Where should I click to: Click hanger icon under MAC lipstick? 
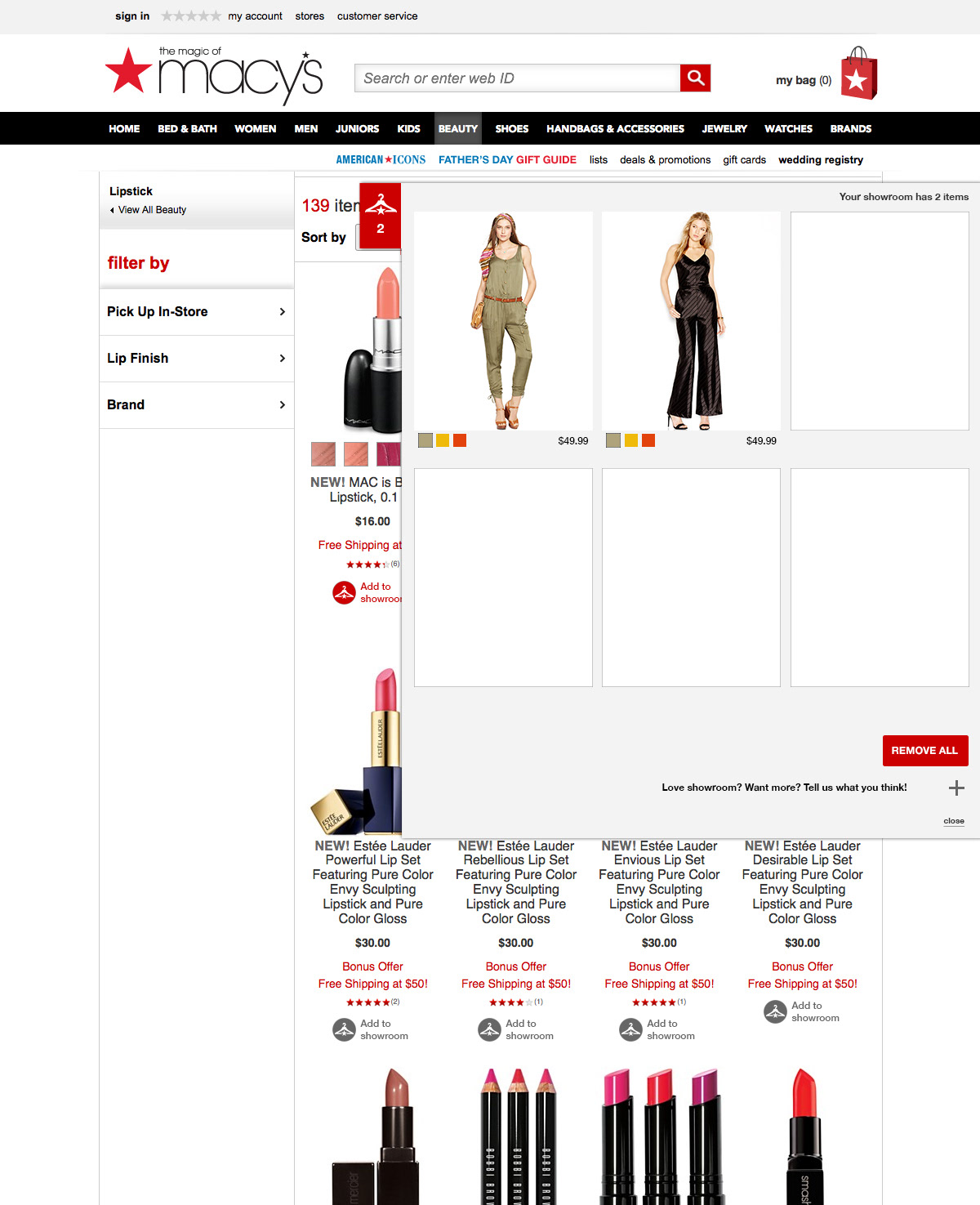point(344,592)
